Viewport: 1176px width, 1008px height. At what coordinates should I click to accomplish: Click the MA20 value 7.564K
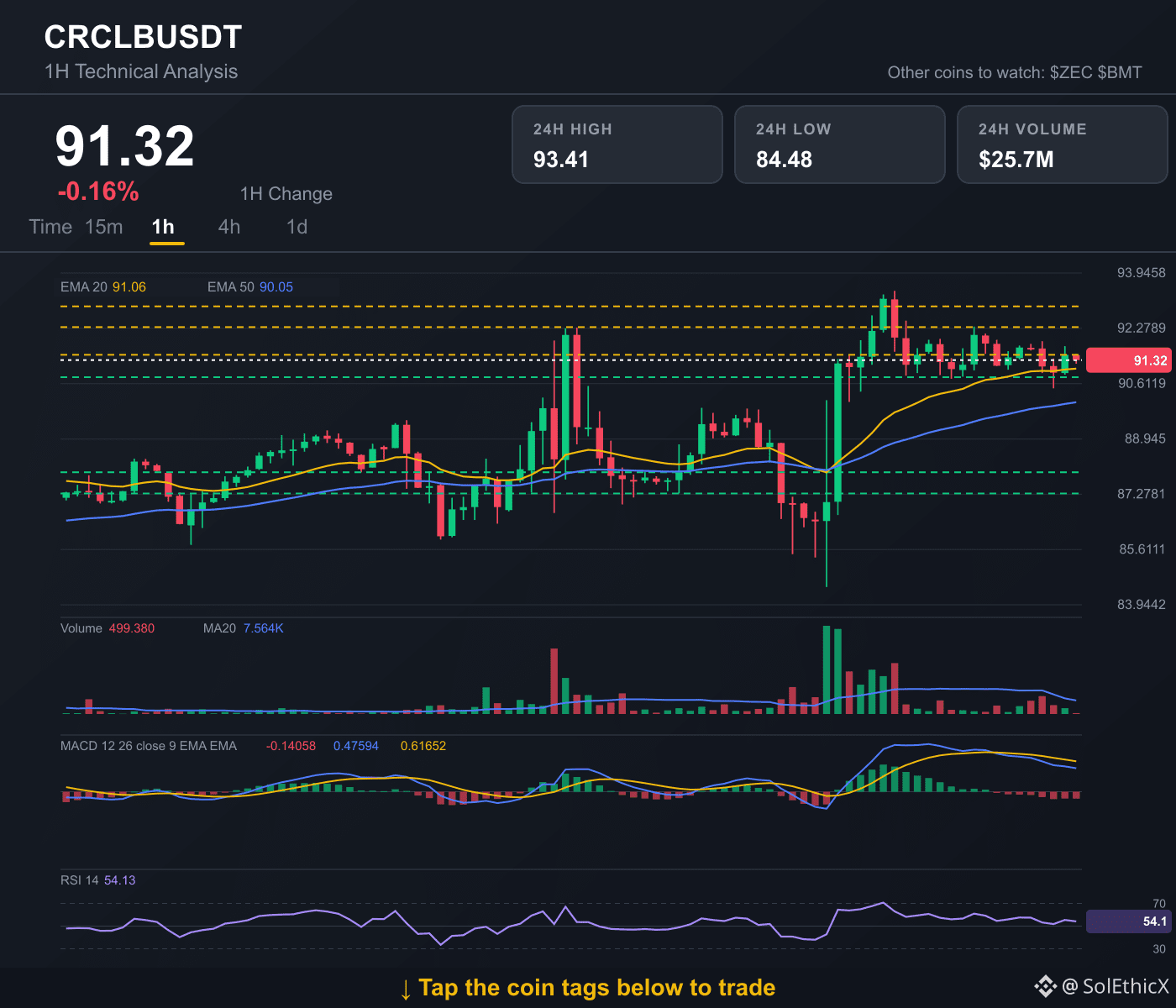(264, 628)
